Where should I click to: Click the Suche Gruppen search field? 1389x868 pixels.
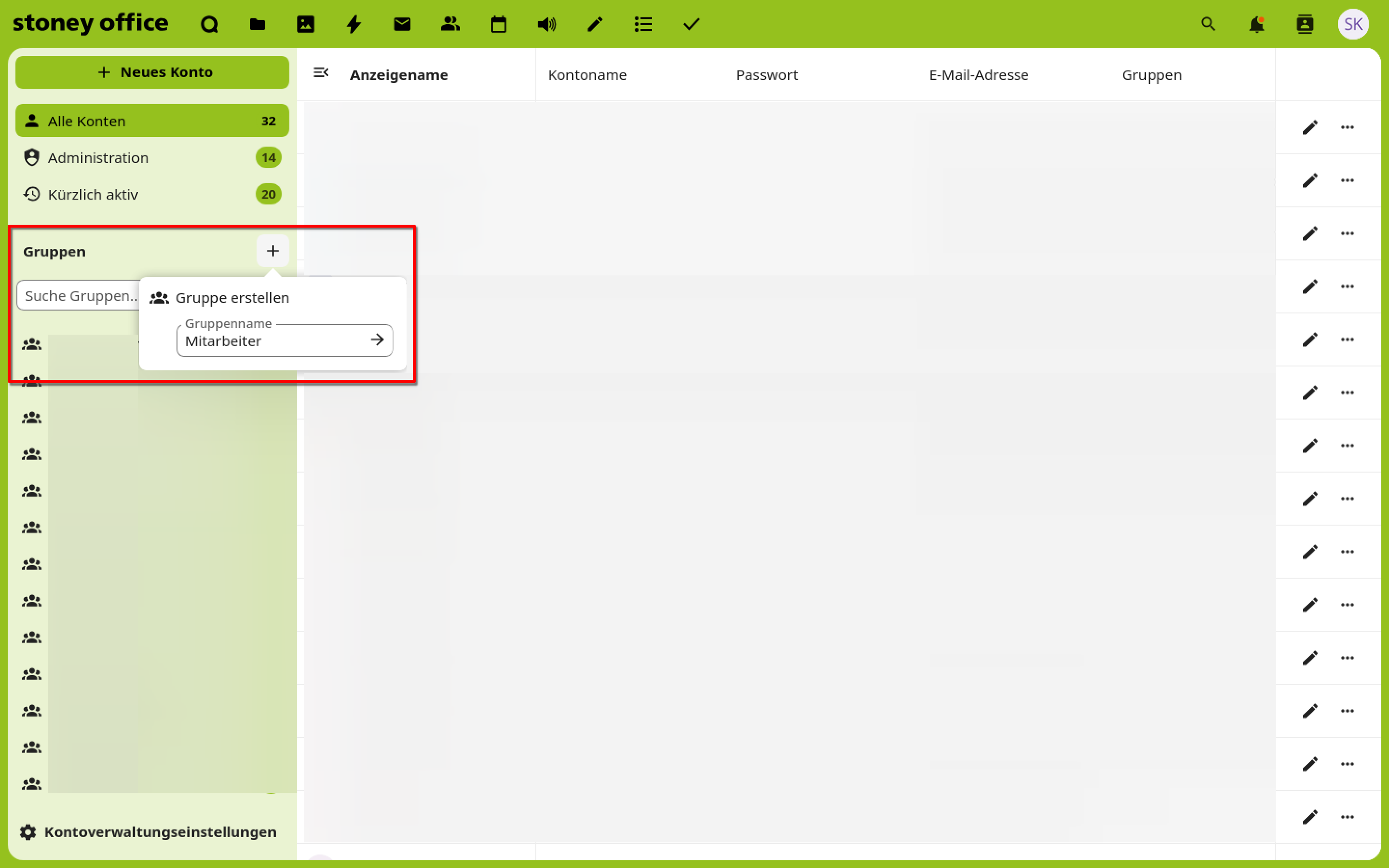79,296
